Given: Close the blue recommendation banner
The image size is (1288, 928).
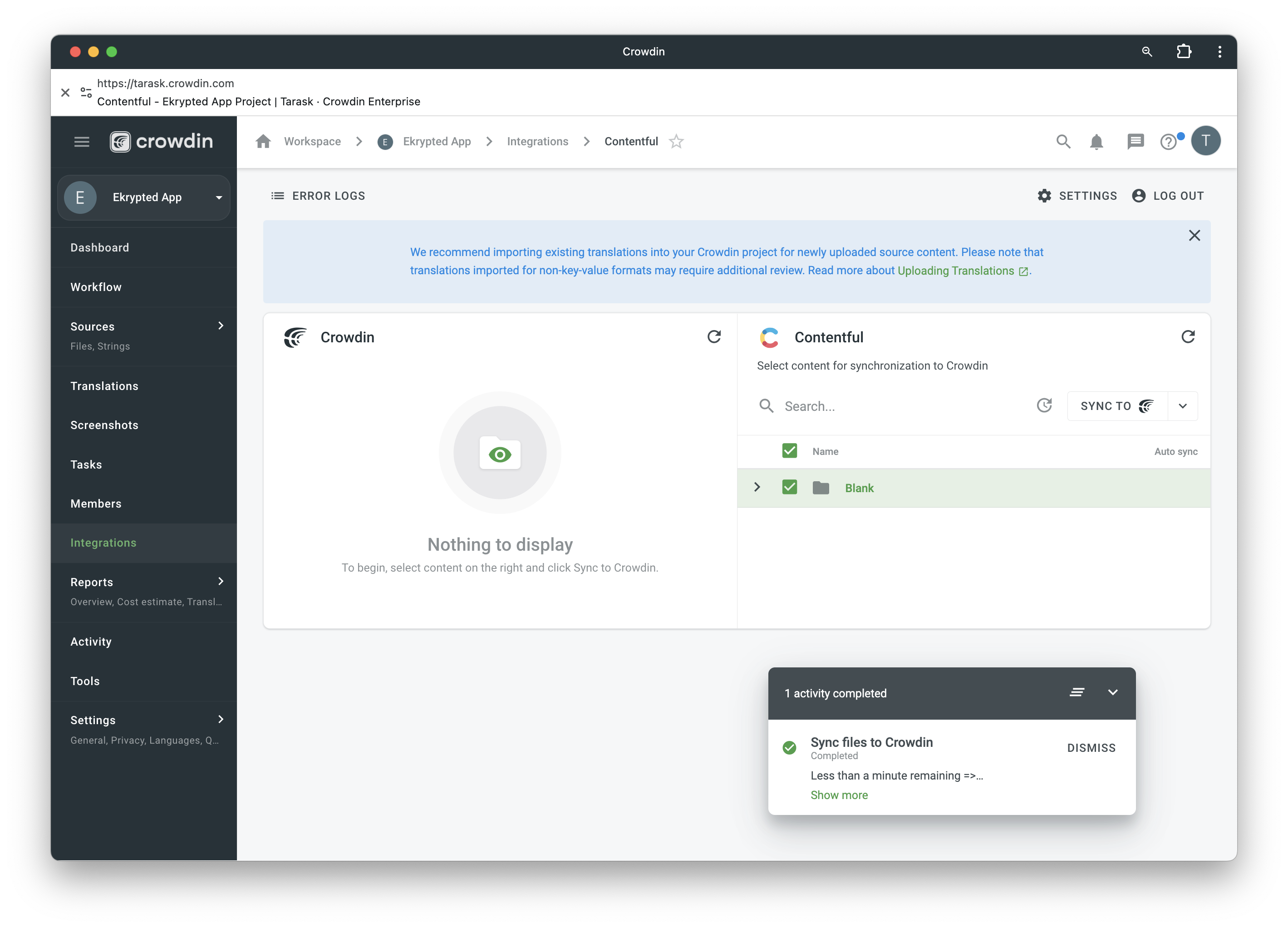Looking at the screenshot, I should coord(1195,235).
